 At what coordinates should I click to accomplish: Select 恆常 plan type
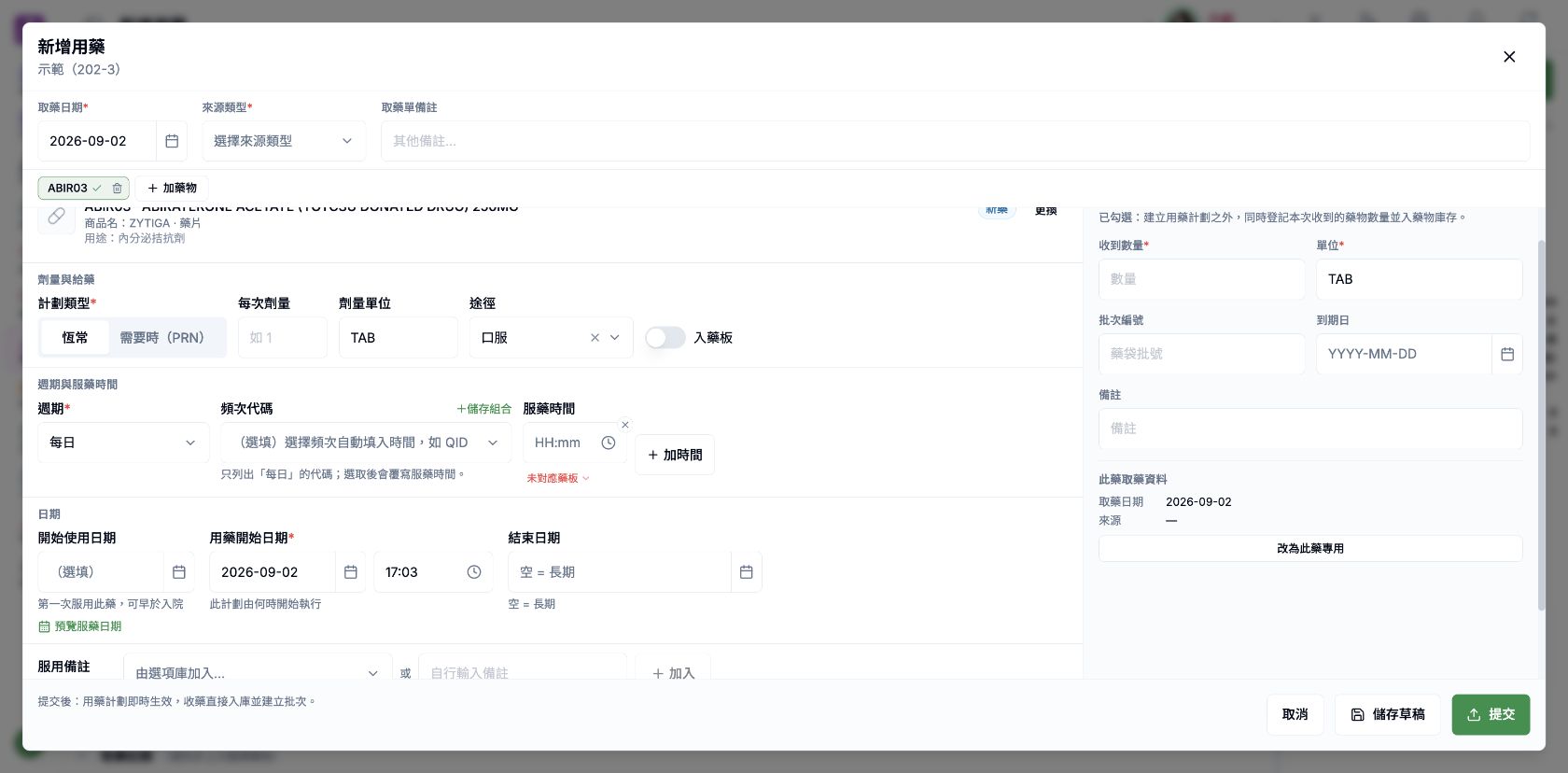[75, 338]
